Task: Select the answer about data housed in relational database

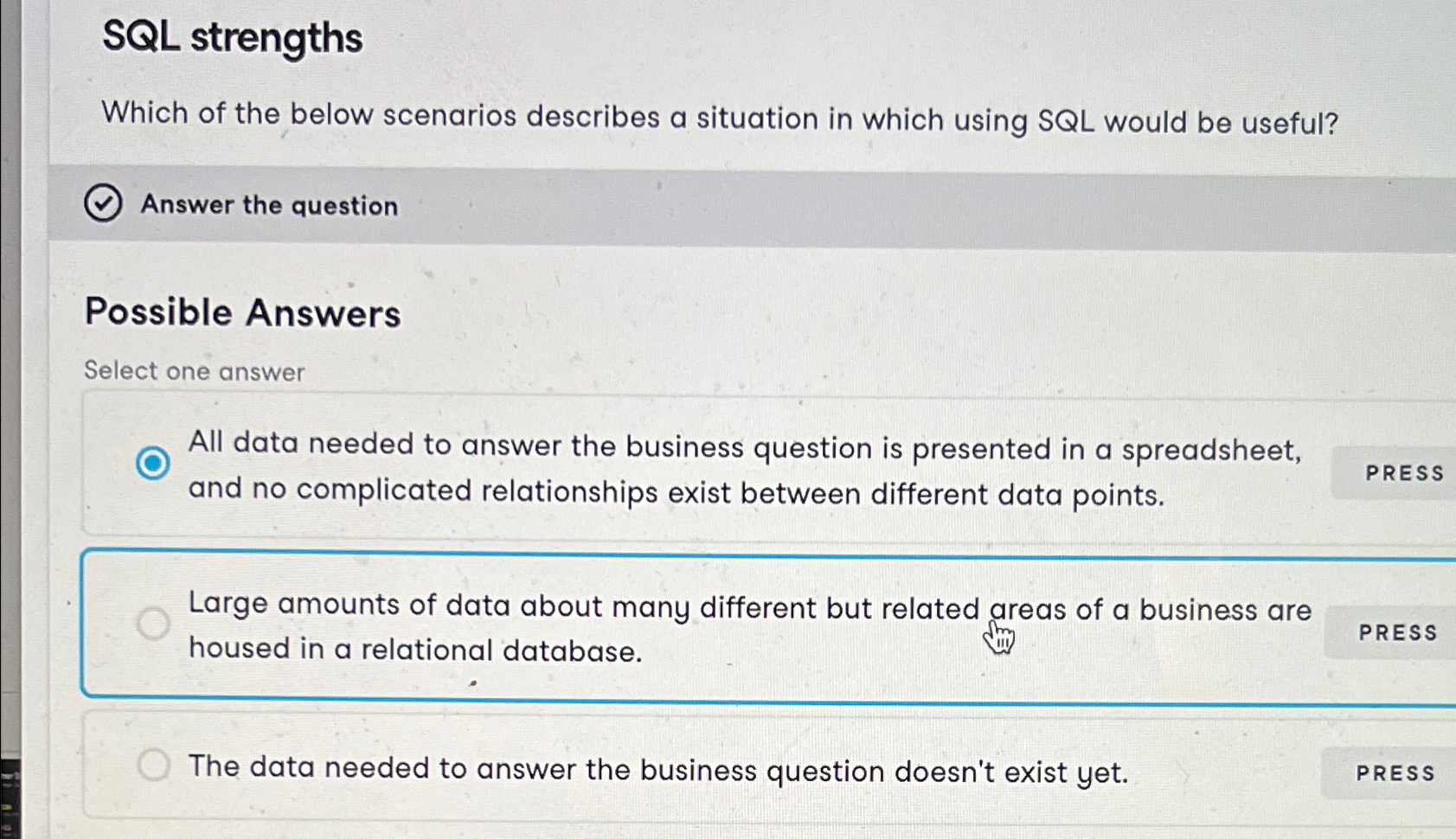Action: [x=692, y=624]
